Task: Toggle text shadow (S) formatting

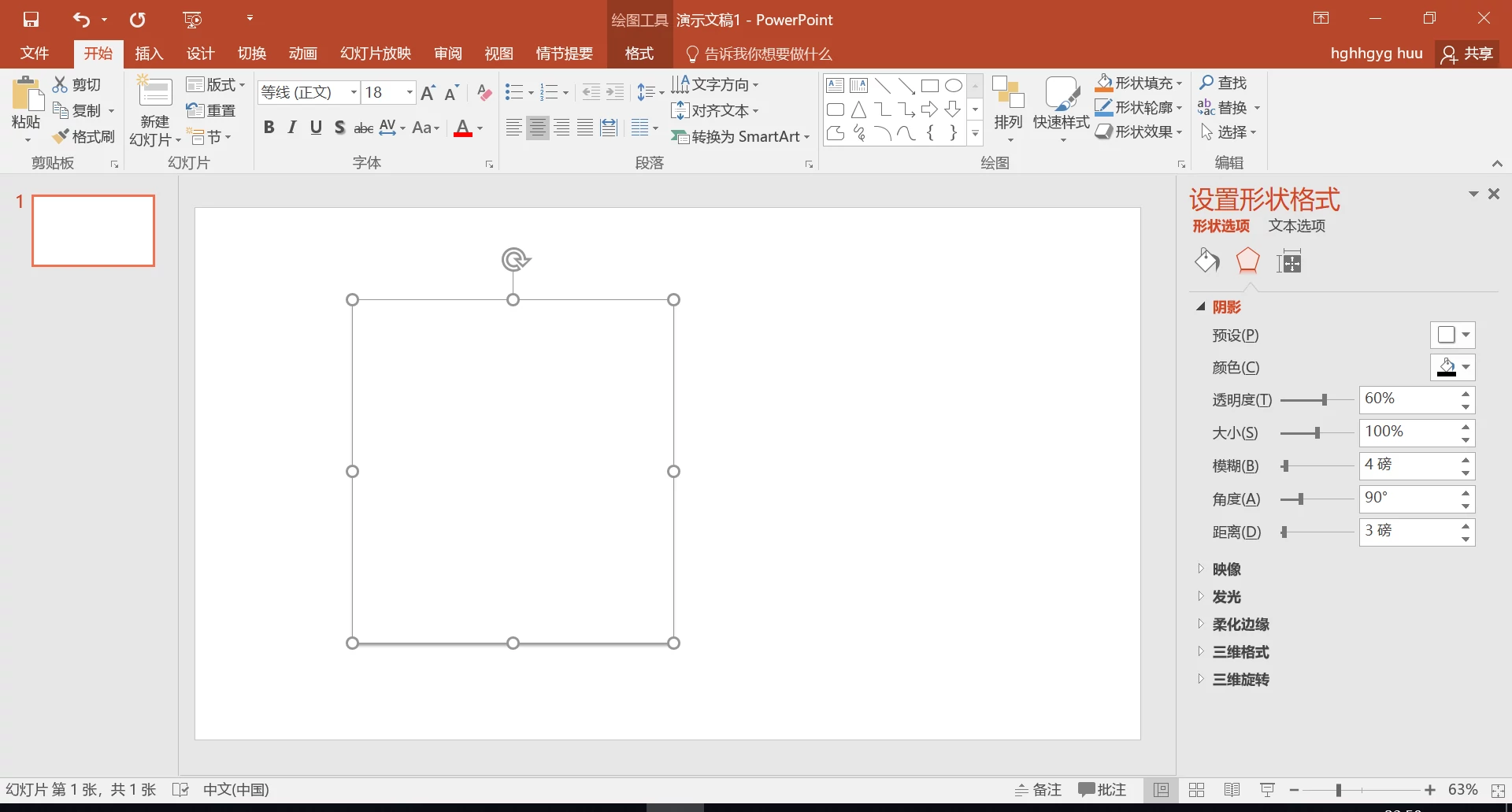Action: (339, 128)
